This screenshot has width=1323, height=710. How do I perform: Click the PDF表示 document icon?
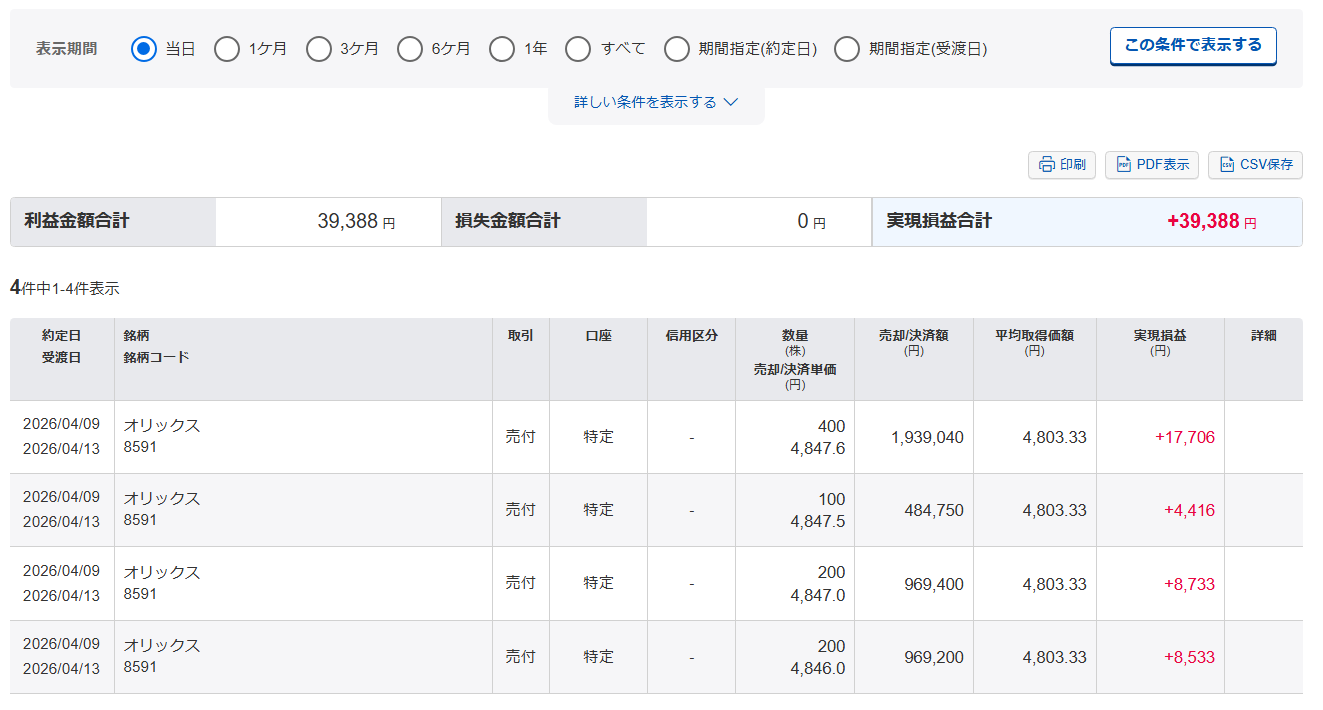pyautogui.click(x=1123, y=165)
